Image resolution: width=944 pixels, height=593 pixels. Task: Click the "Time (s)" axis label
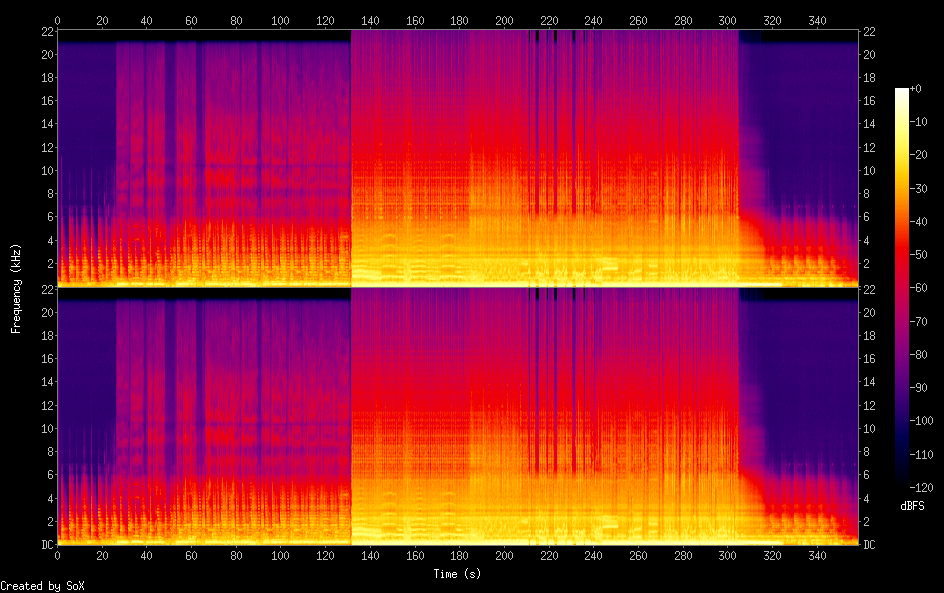point(458,574)
